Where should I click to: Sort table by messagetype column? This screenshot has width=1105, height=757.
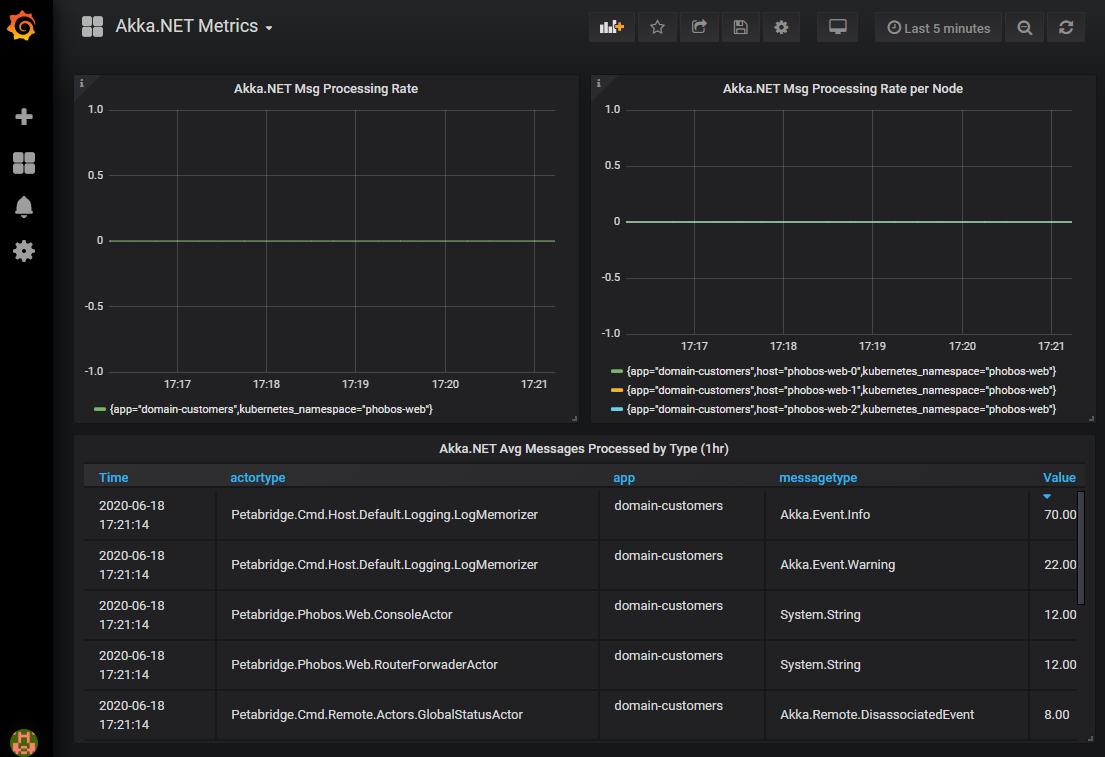pos(818,478)
